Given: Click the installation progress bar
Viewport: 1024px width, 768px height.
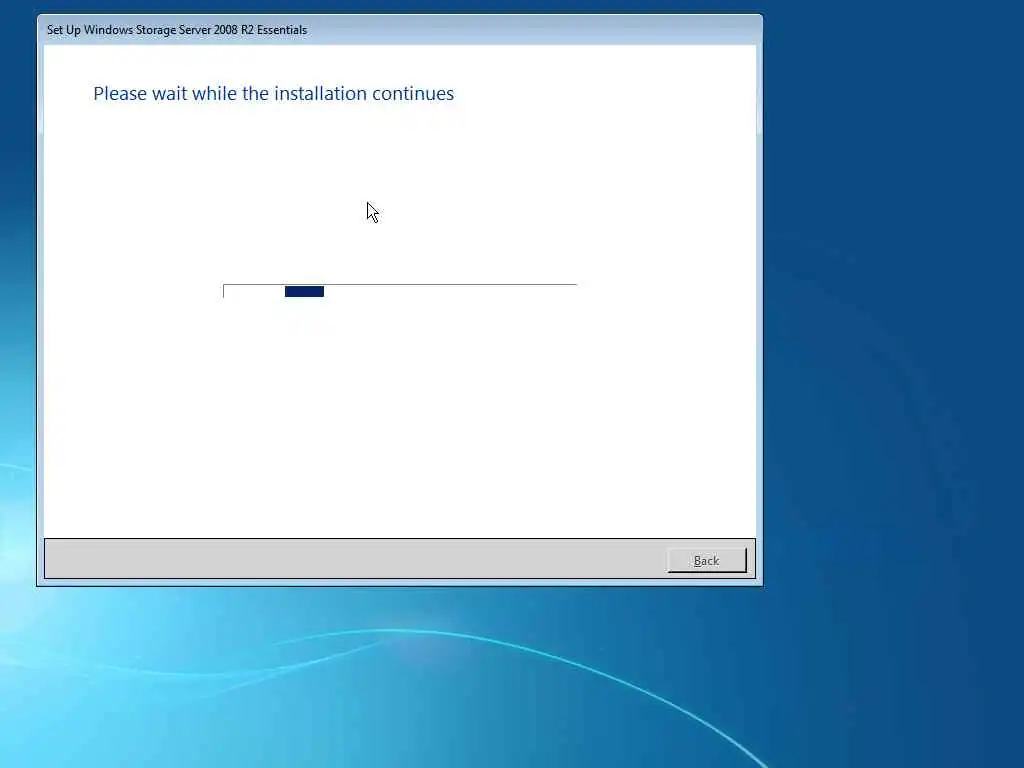Looking at the screenshot, I should click(400, 291).
